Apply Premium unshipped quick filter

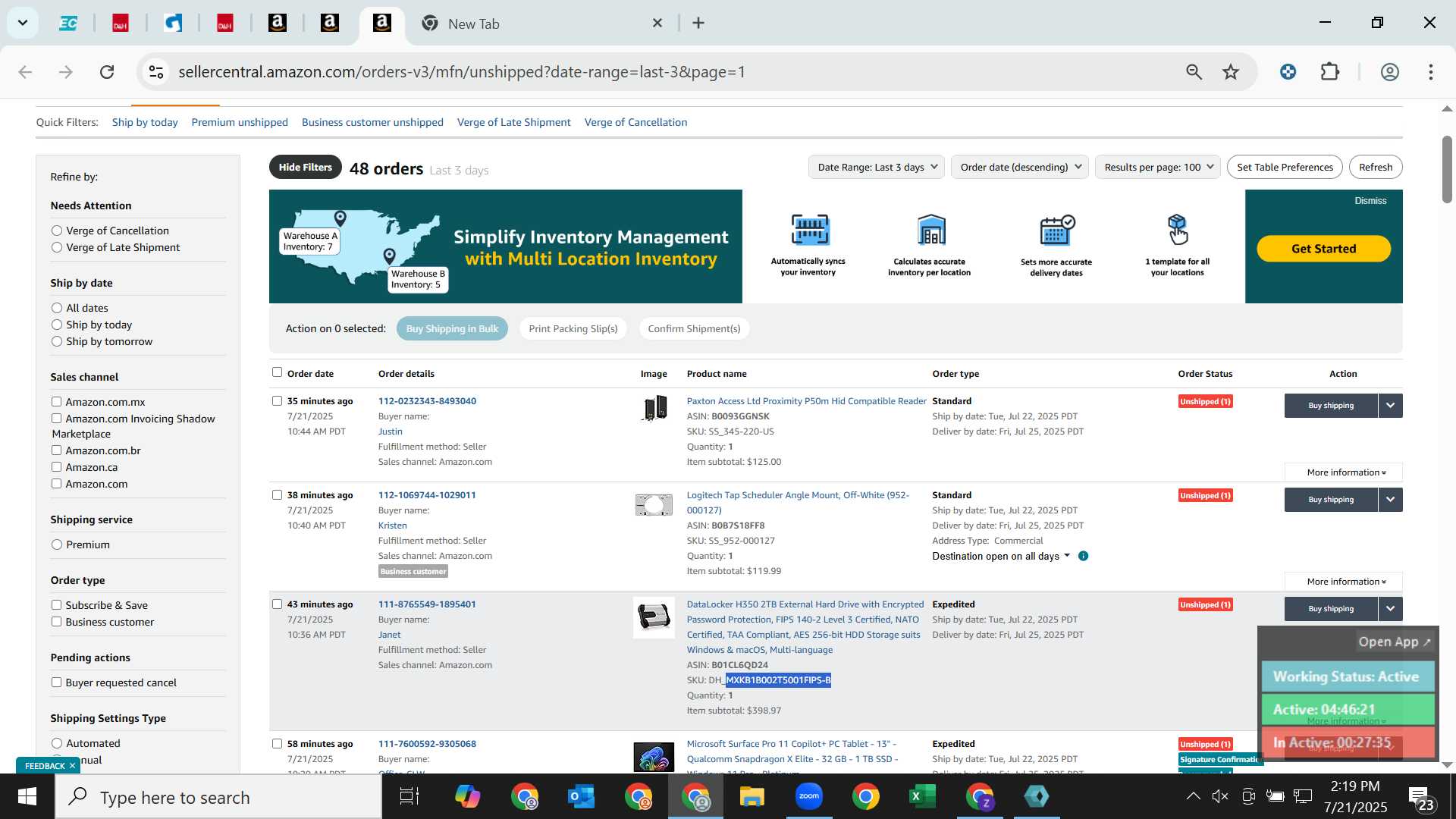pos(240,122)
